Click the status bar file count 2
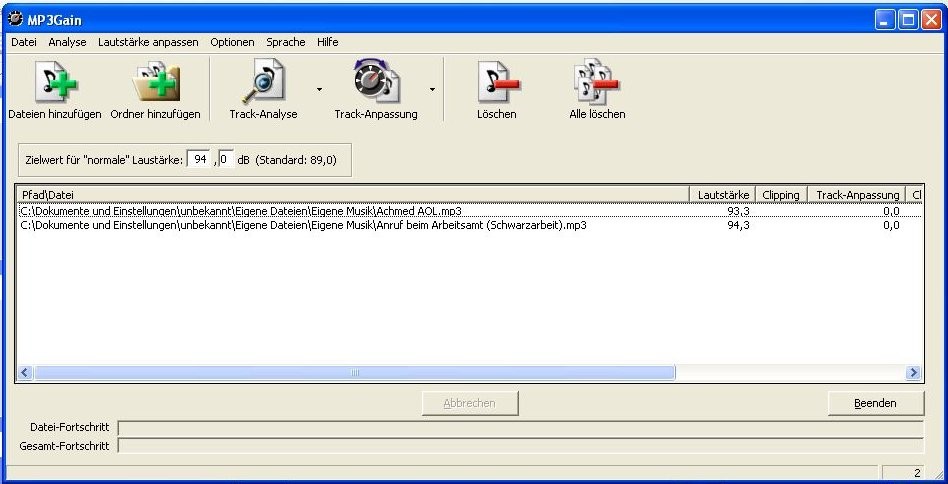 [x=917, y=473]
